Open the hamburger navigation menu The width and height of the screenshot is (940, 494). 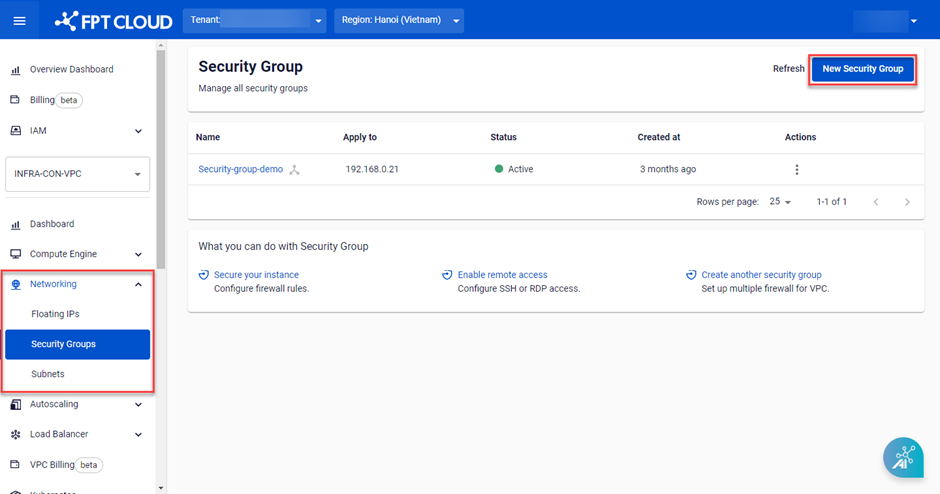pos(20,20)
